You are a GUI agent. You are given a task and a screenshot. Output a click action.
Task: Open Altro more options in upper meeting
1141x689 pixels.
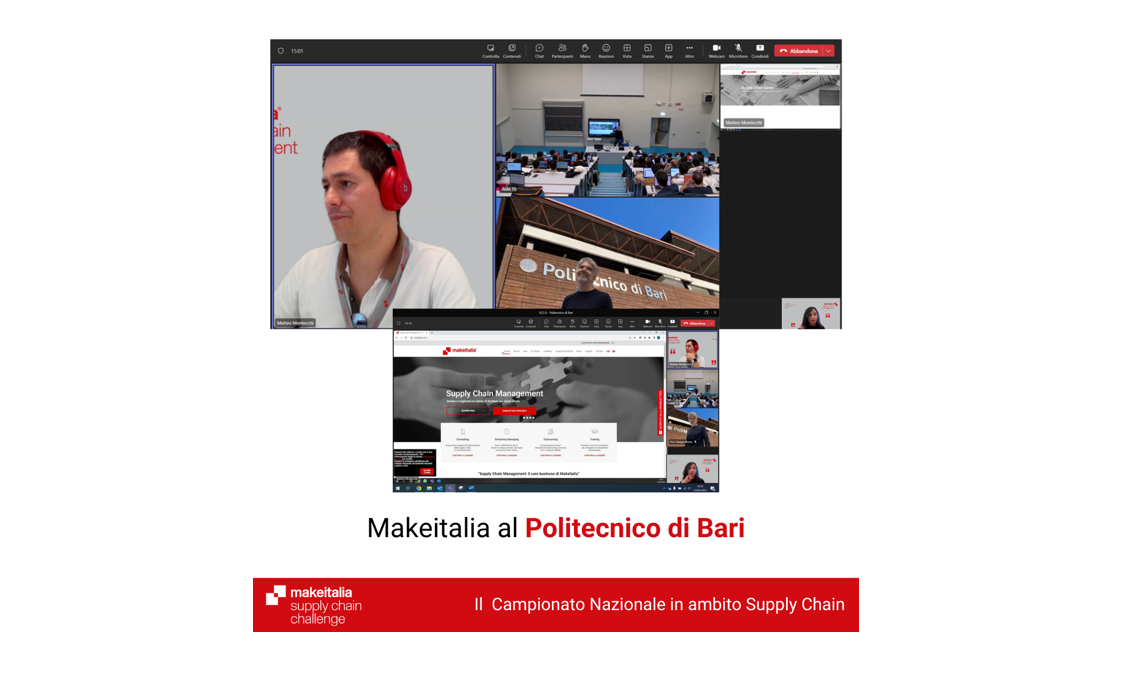click(x=689, y=51)
